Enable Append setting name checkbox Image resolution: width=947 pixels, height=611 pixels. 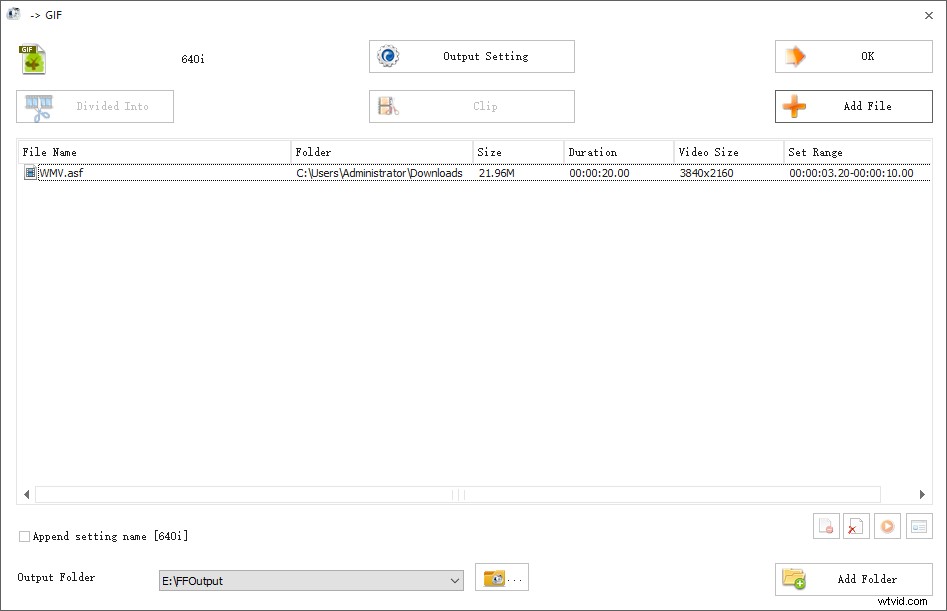(25, 537)
